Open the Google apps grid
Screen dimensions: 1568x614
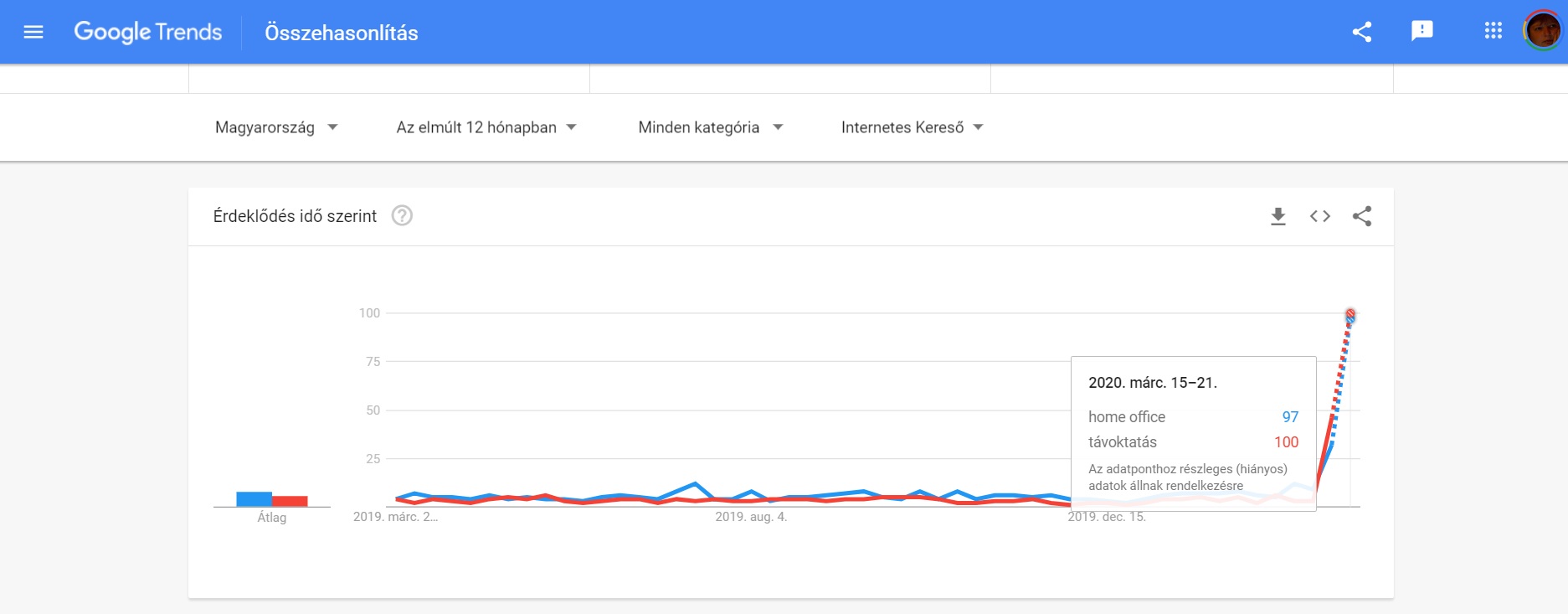[x=1493, y=31]
